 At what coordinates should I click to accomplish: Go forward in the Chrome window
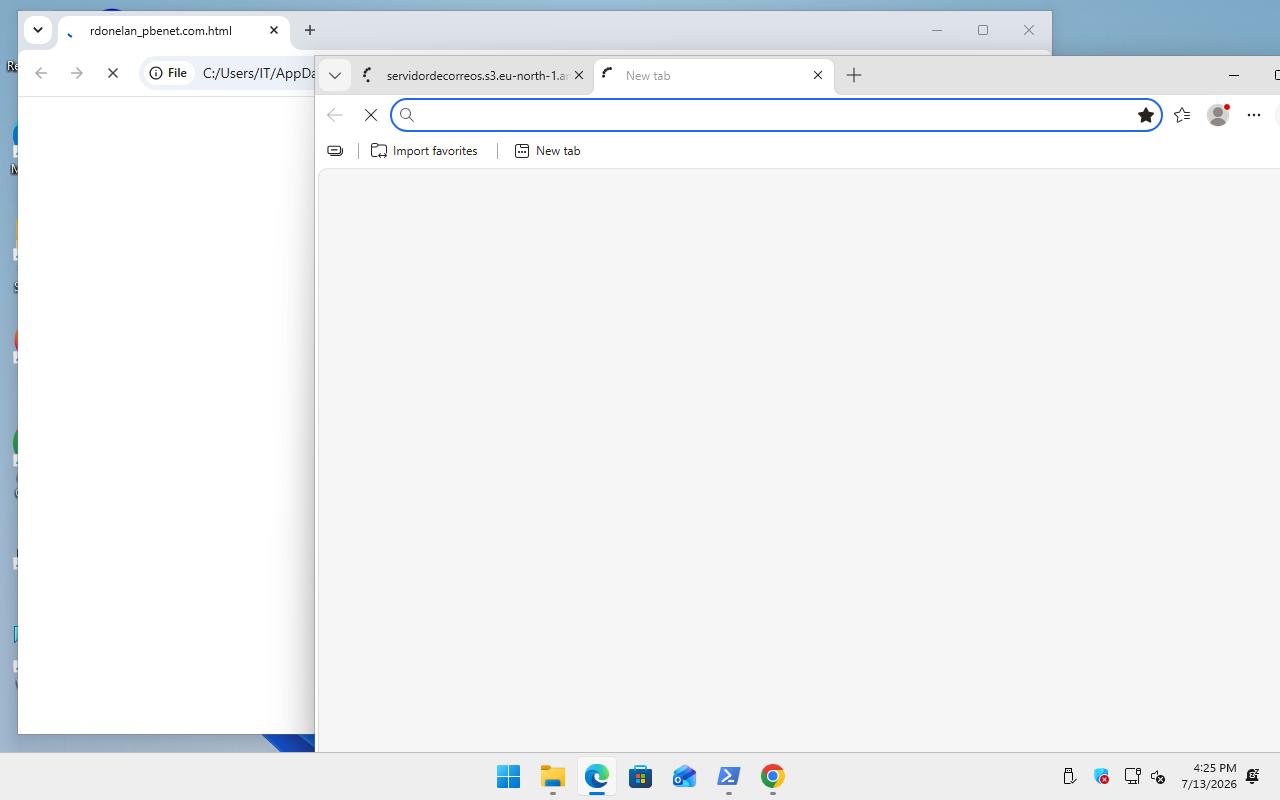[x=77, y=73]
